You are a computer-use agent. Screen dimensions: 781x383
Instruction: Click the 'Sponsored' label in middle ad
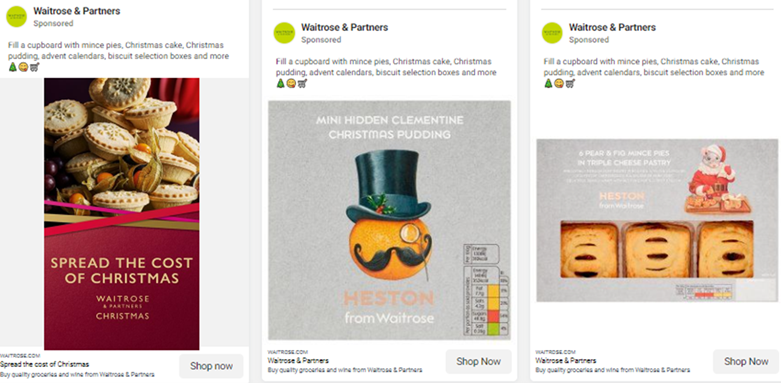[x=321, y=40]
